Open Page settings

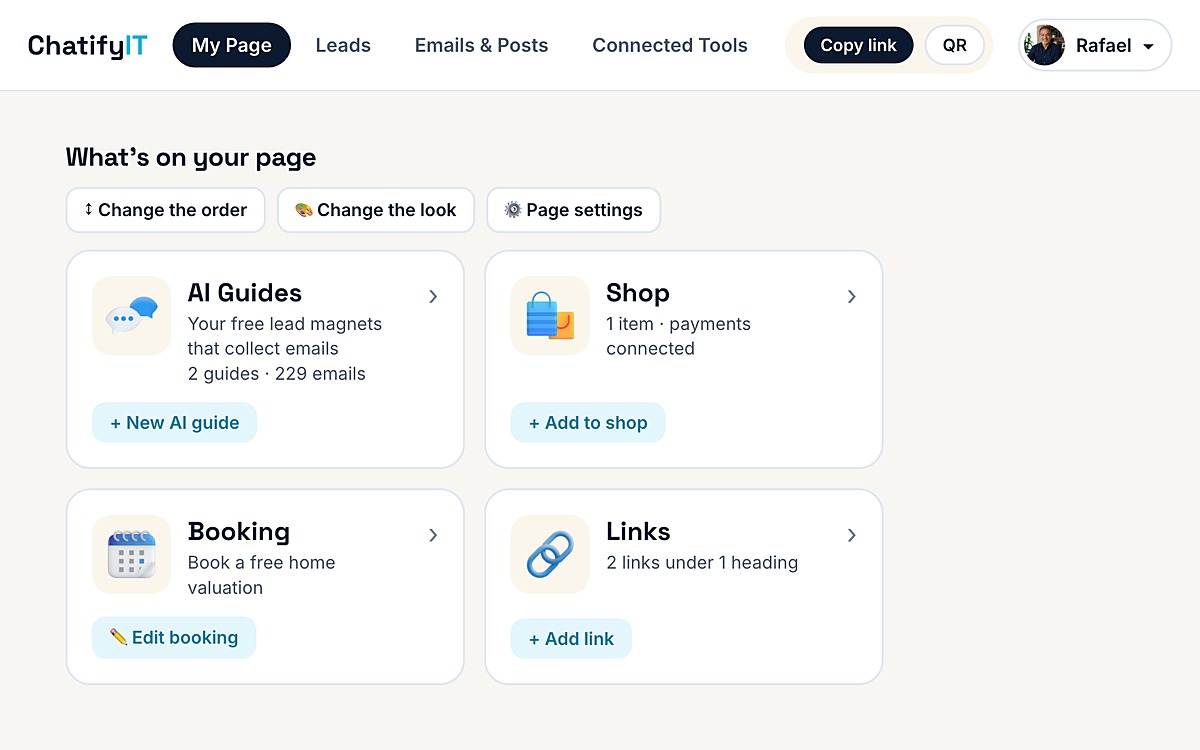click(x=573, y=210)
